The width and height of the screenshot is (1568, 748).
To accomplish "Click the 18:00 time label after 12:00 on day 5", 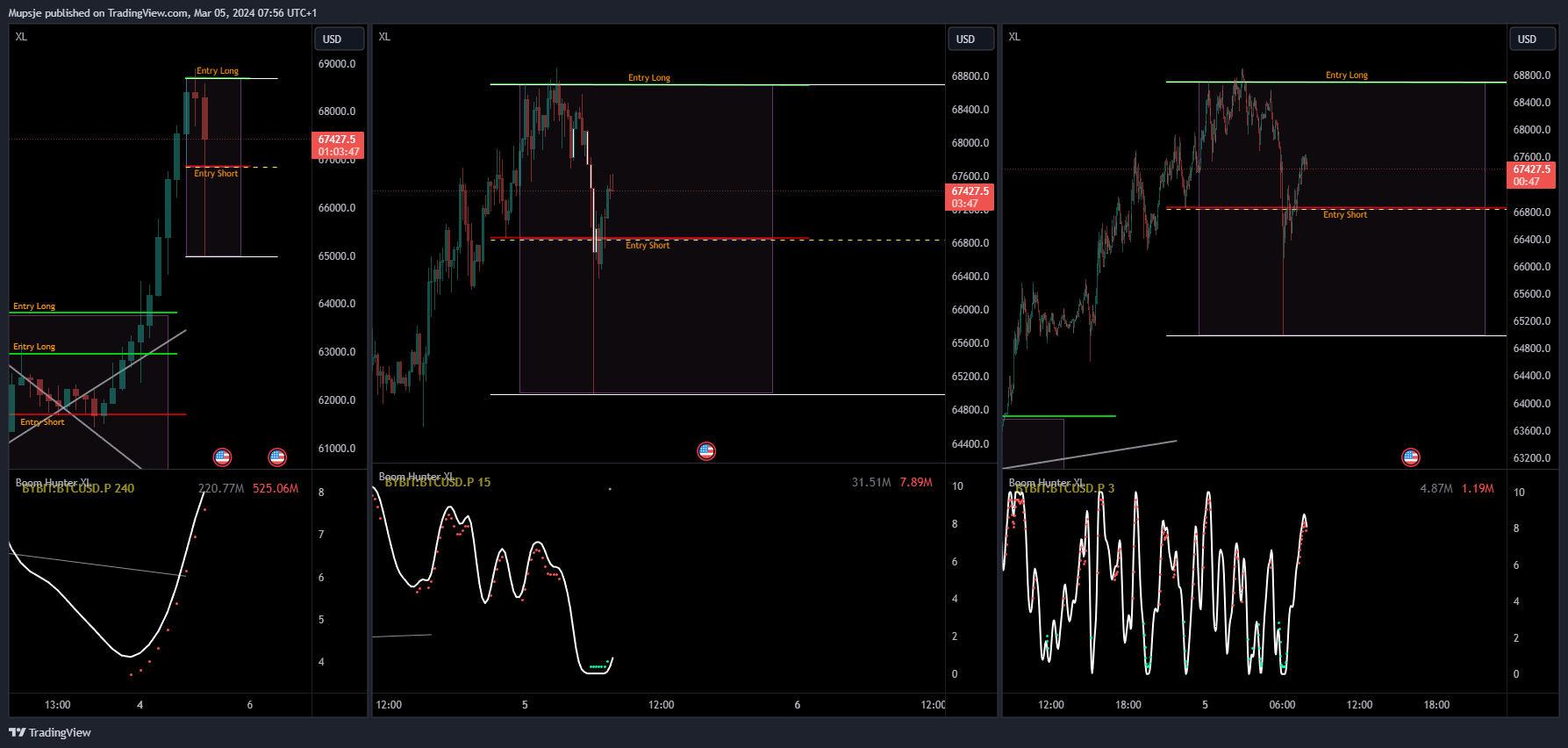I will click(1436, 705).
